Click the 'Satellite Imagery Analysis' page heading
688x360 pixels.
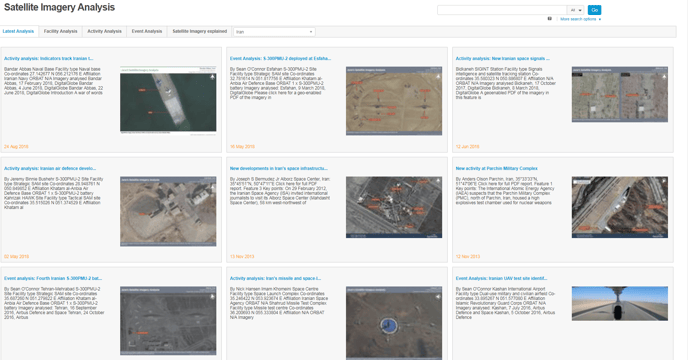point(59,7)
